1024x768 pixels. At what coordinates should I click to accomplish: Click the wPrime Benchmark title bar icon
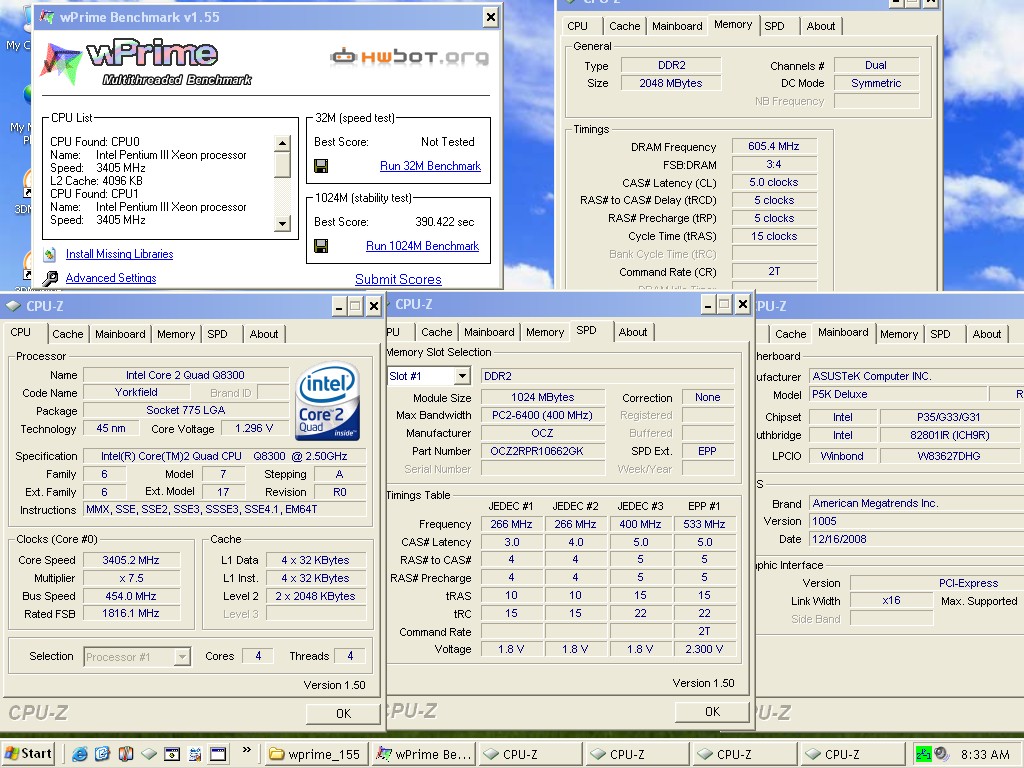[x=47, y=17]
